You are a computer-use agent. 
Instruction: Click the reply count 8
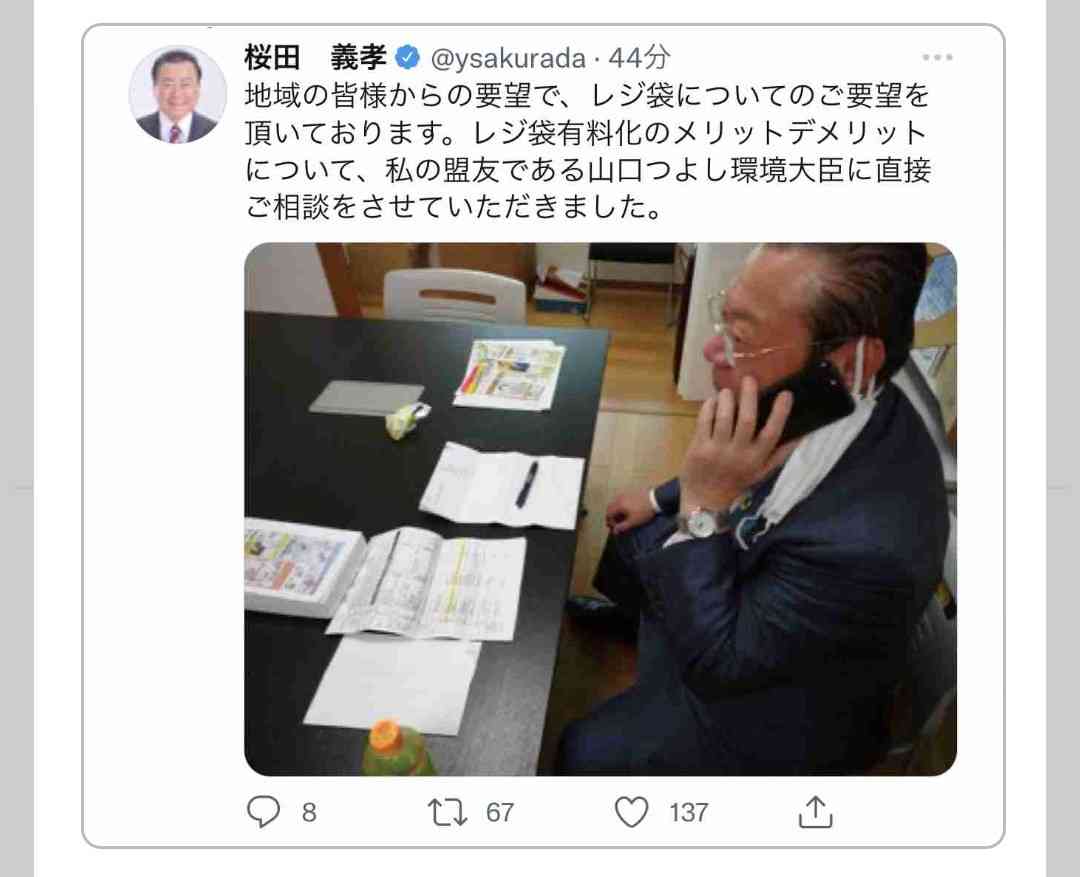click(309, 812)
